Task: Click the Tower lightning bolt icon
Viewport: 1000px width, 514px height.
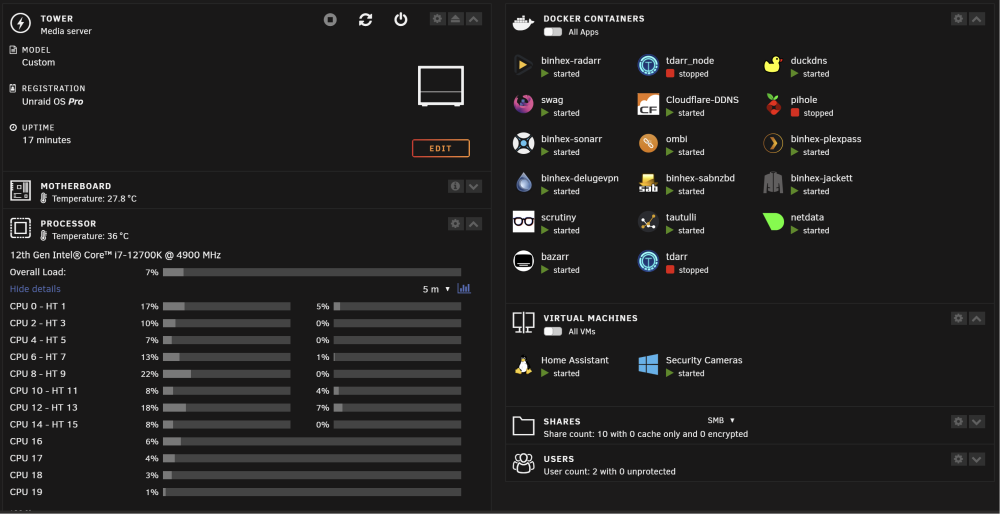Action: click(20, 24)
